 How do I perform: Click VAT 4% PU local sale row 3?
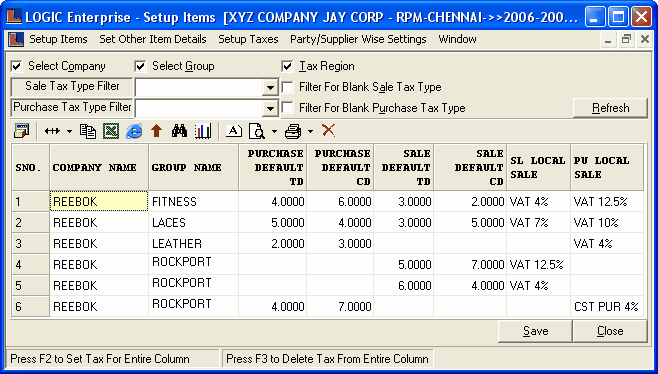607,243
